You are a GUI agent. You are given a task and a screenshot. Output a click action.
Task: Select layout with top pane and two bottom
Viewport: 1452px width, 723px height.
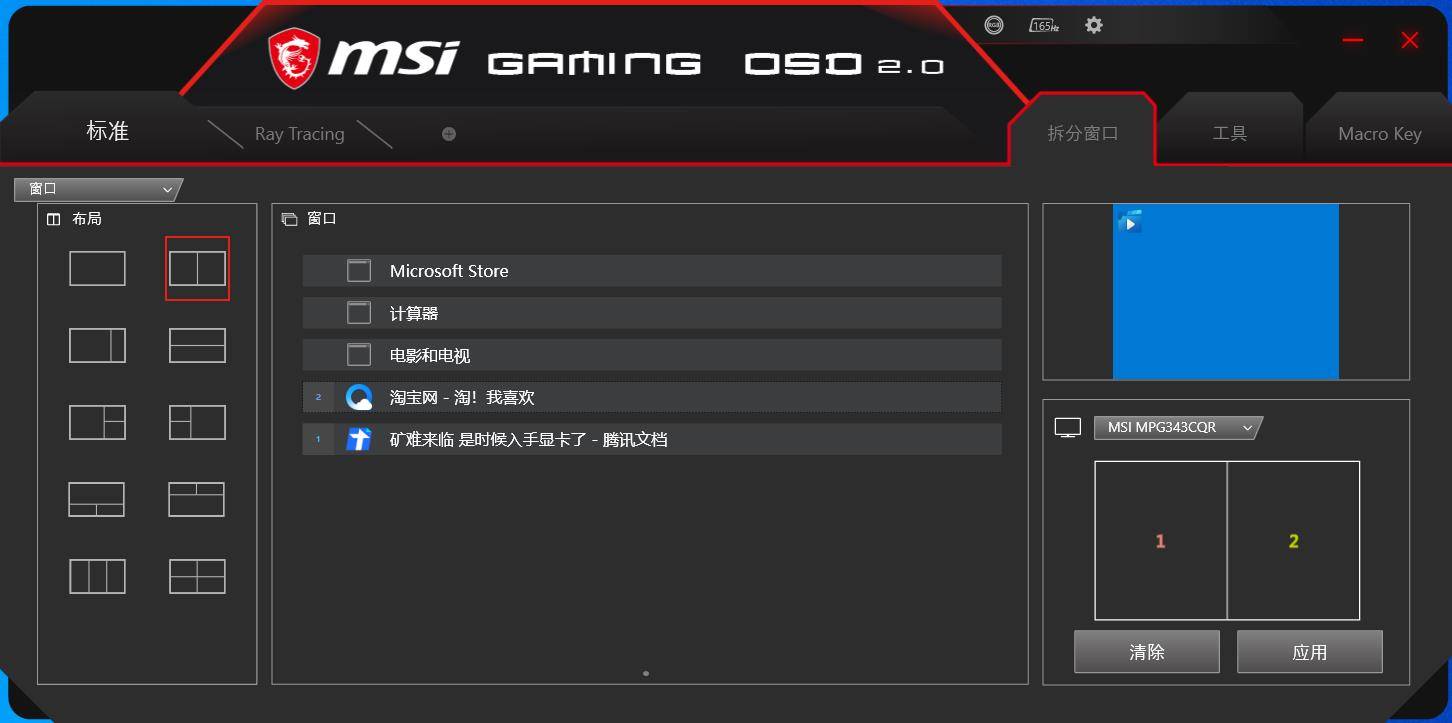pos(97,499)
